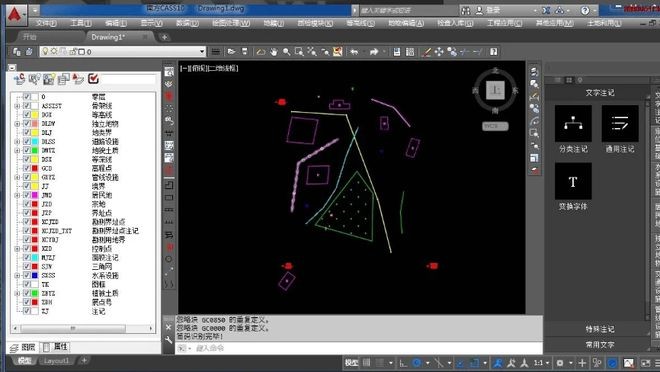Switch to the Drawing1* document tab
This screenshot has height=372, width=660.
[x=108, y=37]
